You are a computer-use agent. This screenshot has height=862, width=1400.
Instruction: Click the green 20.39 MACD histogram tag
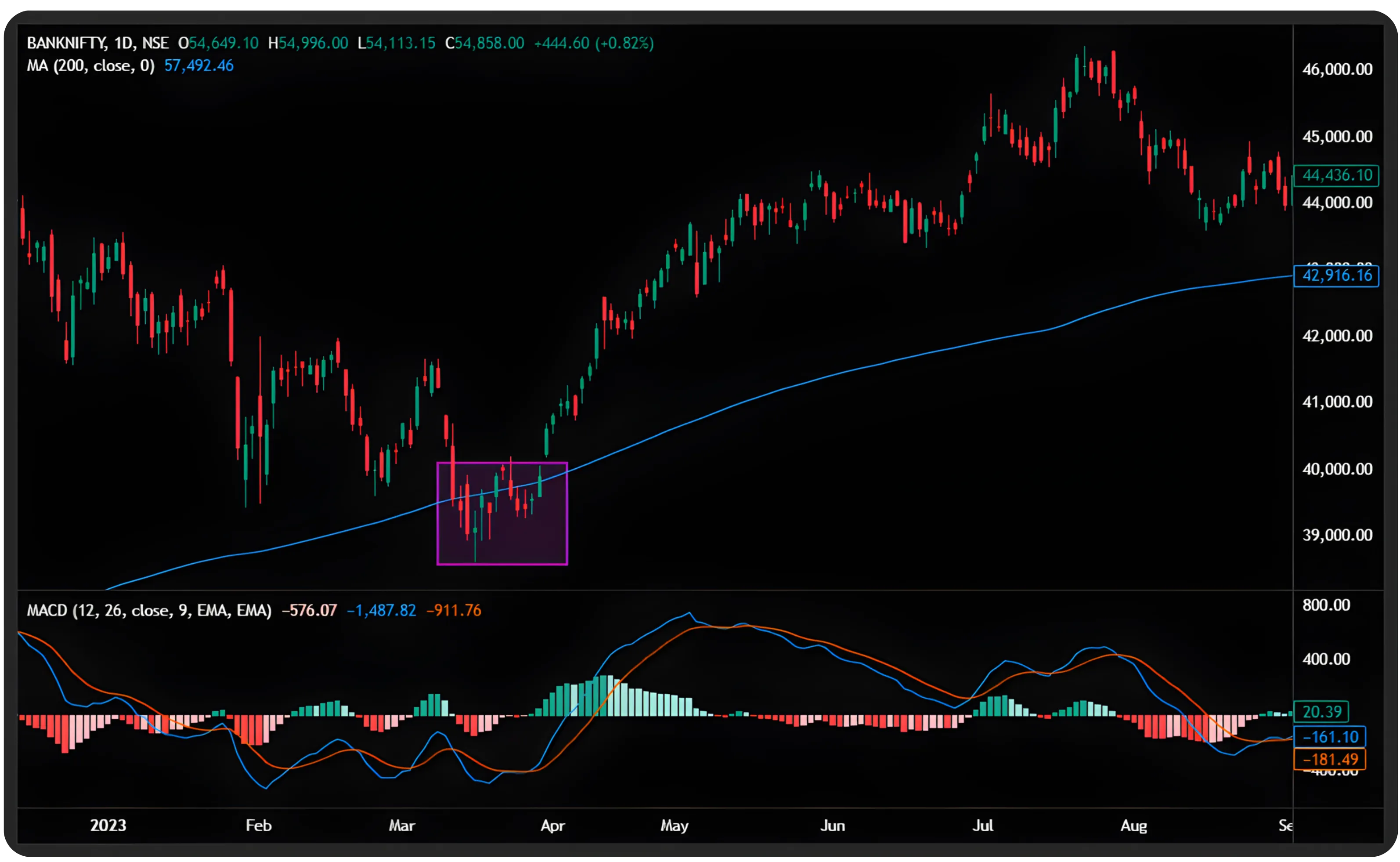point(1321,711)
